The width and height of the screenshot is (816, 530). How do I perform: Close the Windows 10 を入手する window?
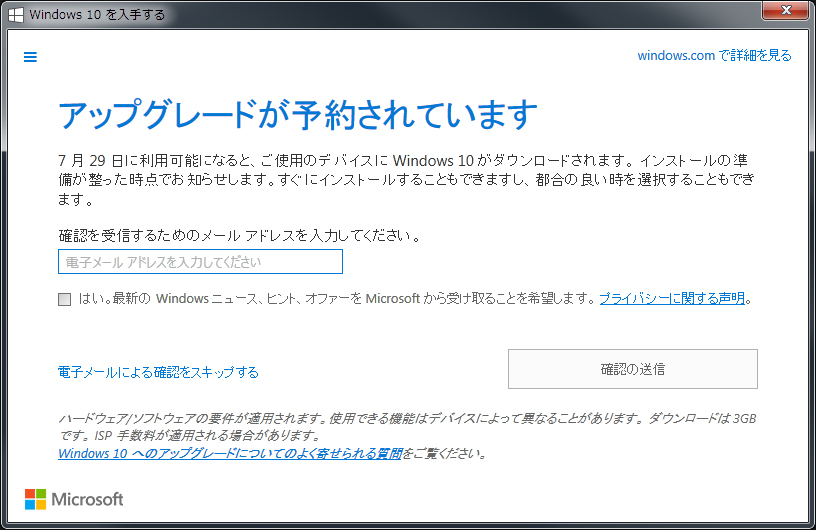pyautogui.click(x=786, y=10)
